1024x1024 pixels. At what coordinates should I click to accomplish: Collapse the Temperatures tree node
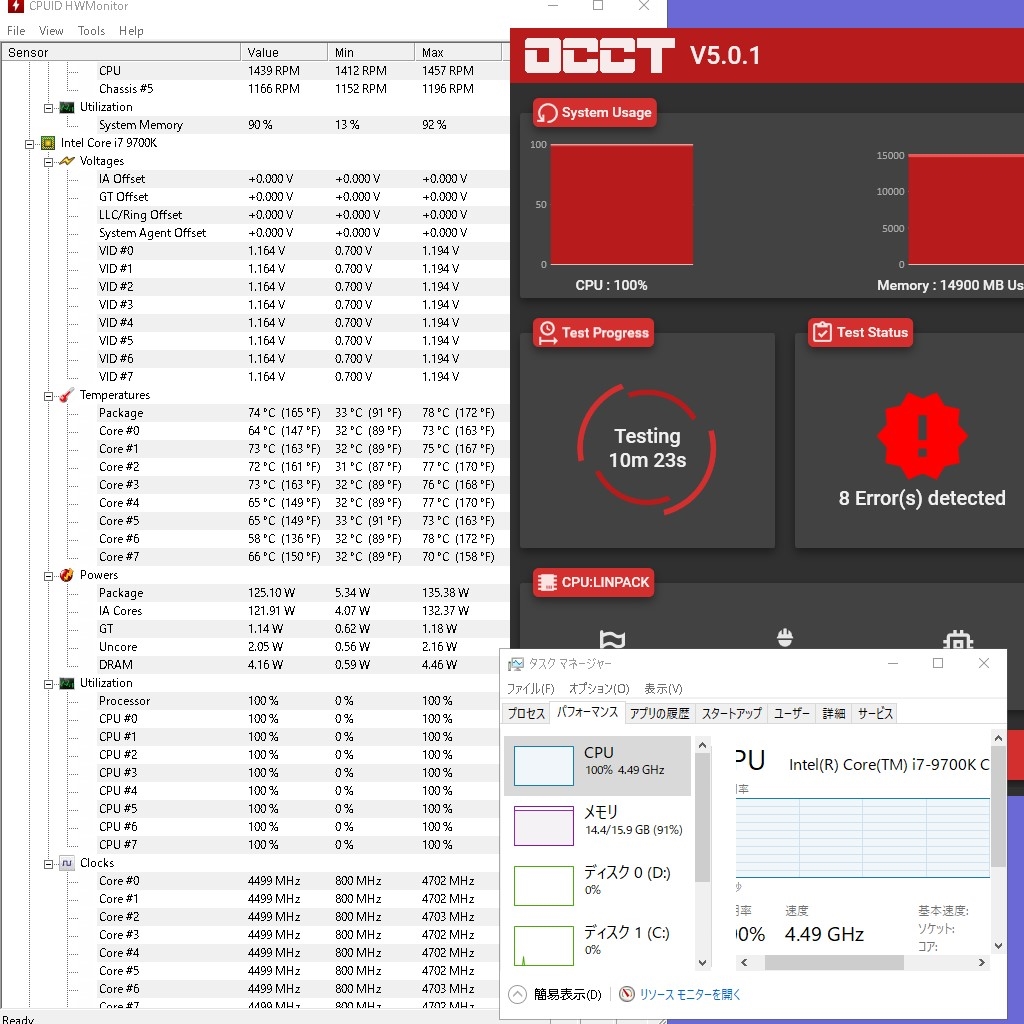(48, 396)
